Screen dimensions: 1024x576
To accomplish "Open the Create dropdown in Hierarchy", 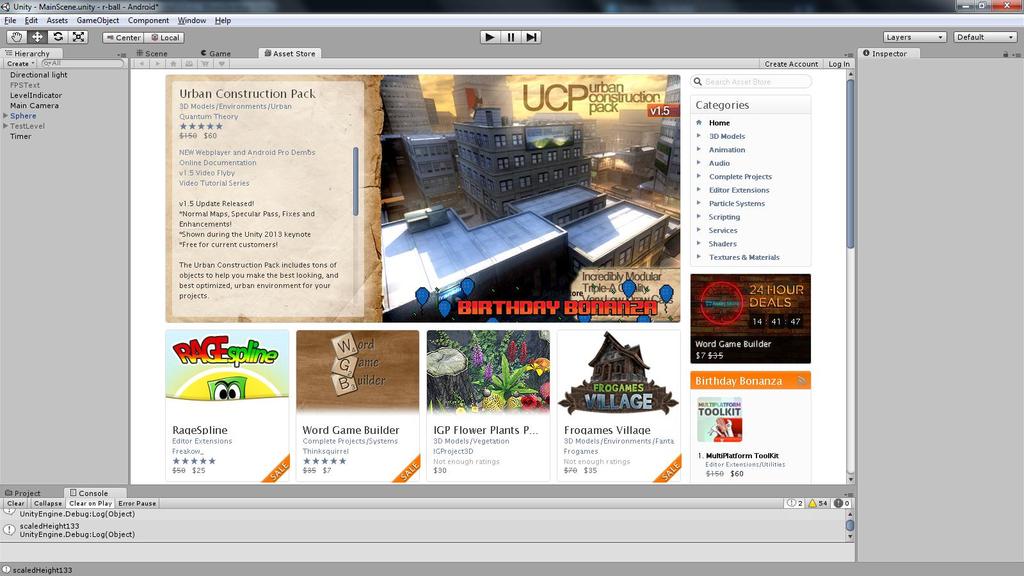I will (20, 63).
